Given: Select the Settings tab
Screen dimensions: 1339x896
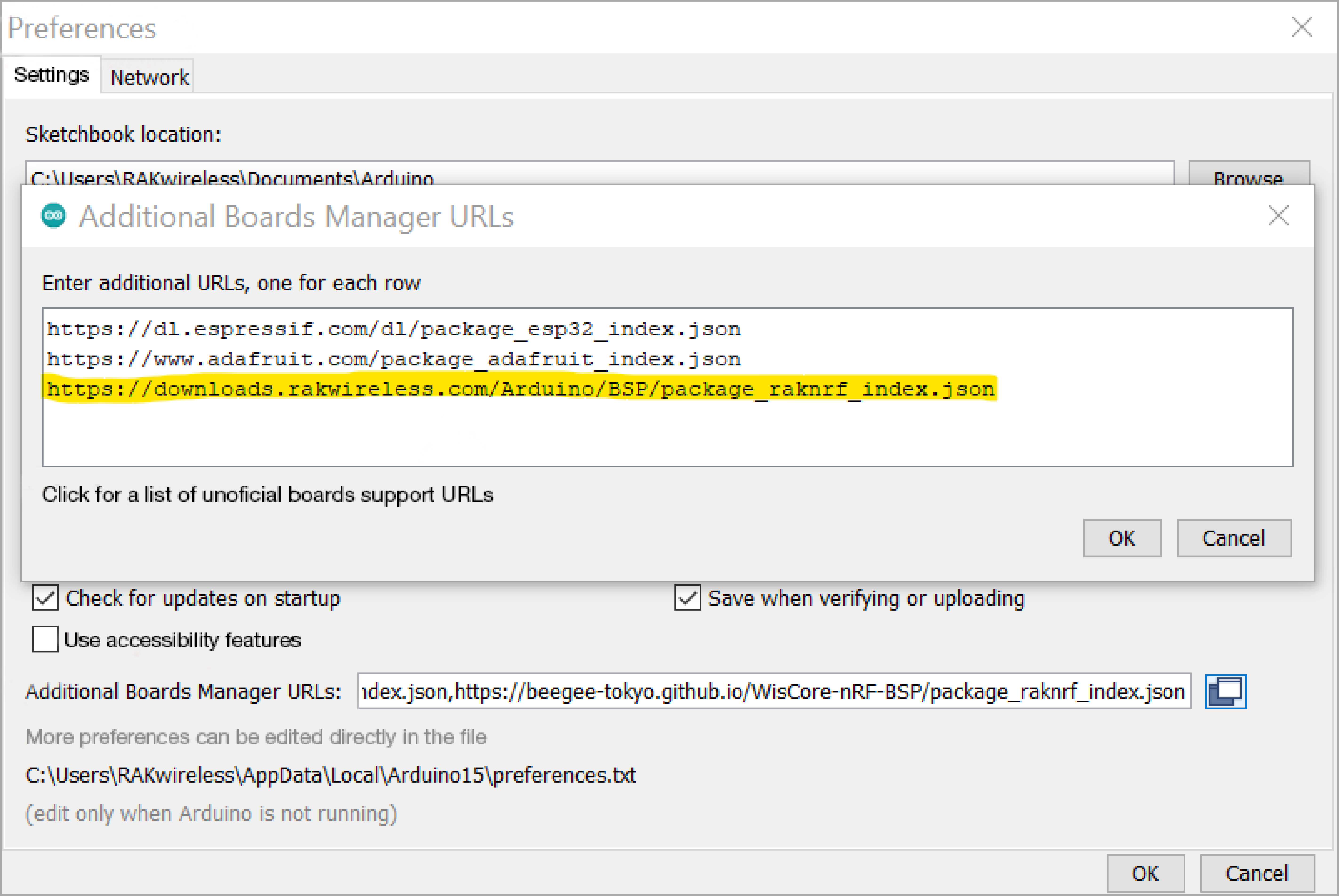Looking at the screenshot, I should click(x=52, y=75).
